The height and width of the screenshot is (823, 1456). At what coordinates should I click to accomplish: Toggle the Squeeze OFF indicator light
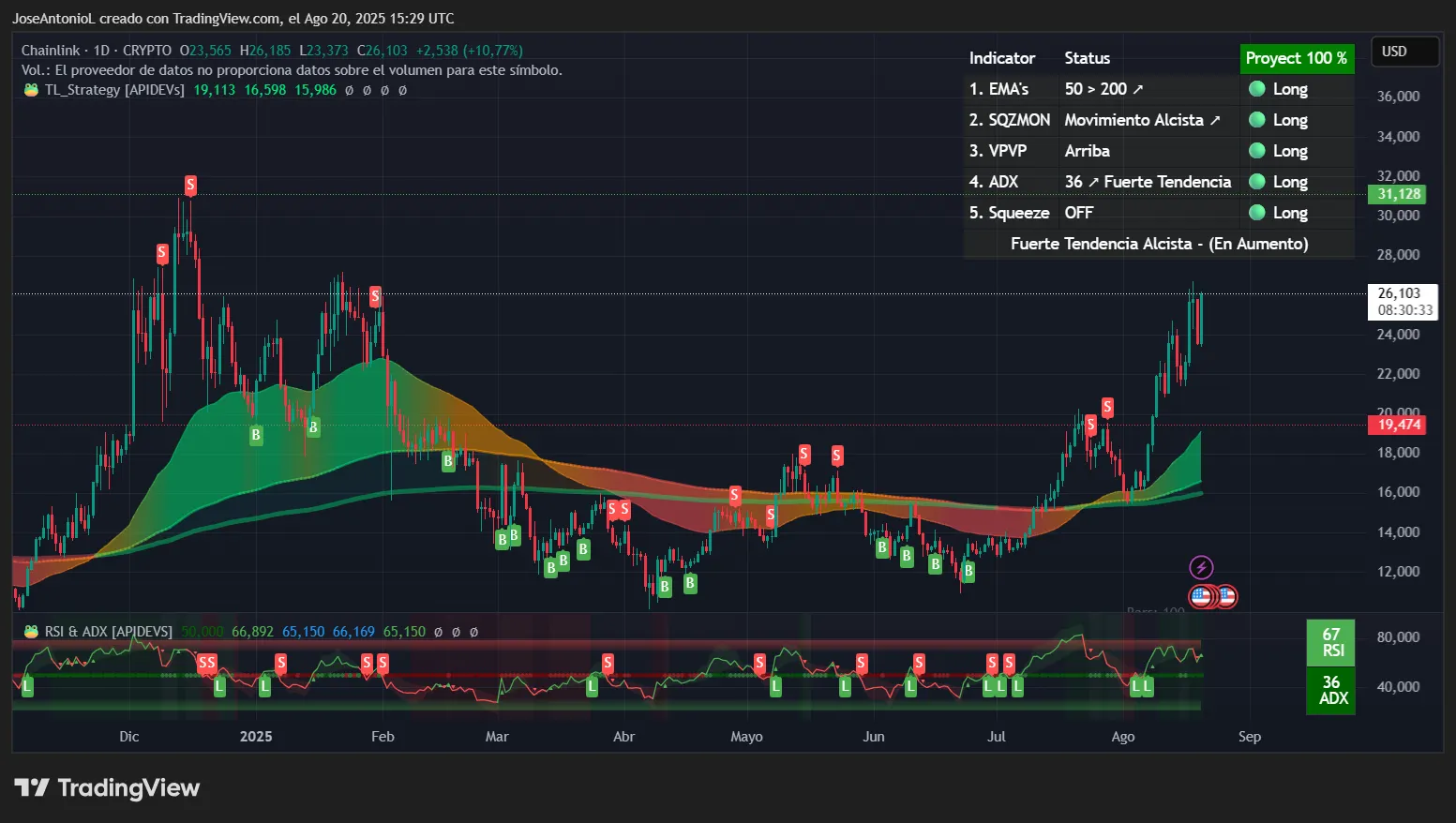(x=1256, y=213)
